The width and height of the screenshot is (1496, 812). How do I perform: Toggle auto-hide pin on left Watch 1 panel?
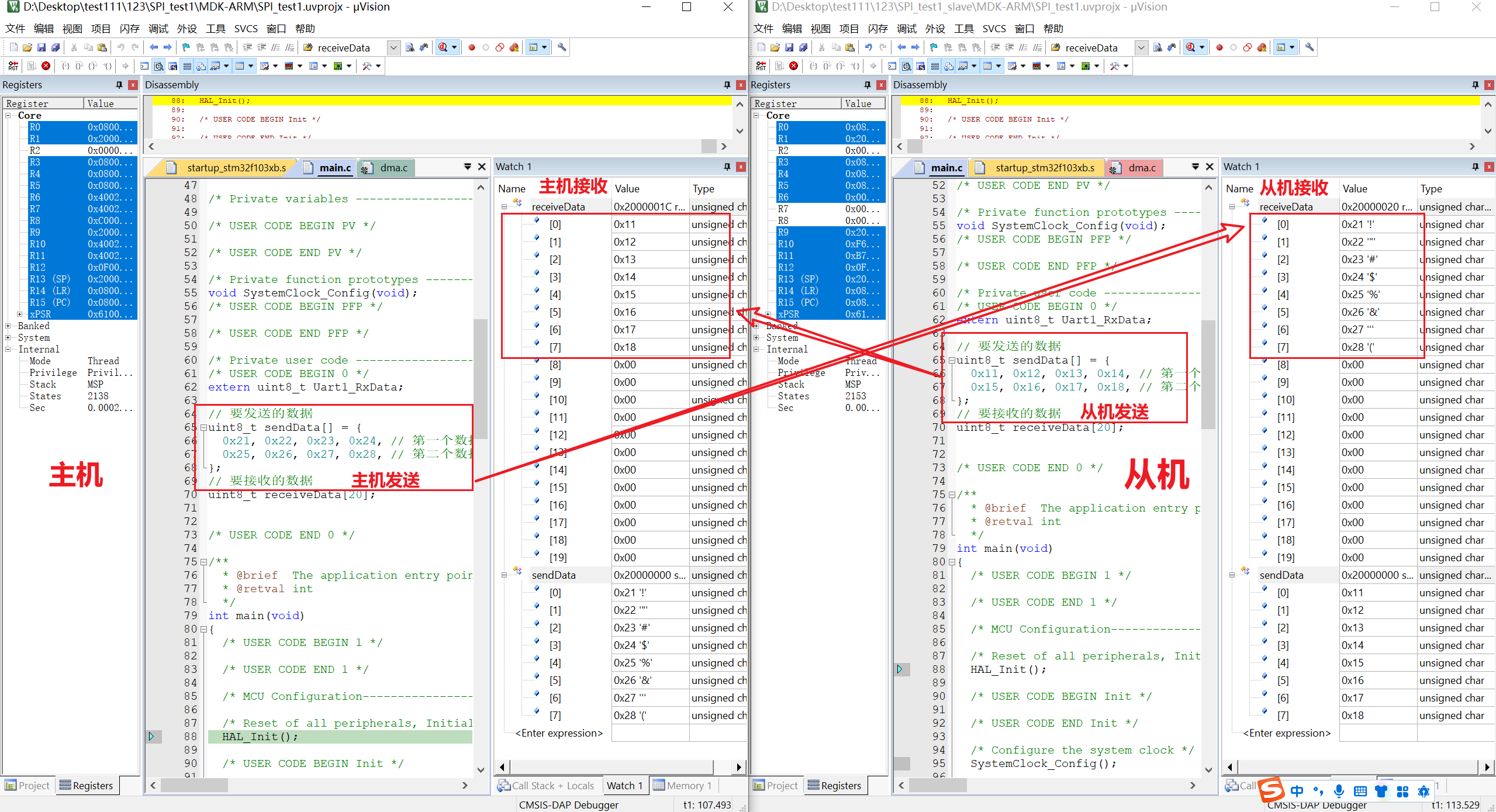pyautogui.click(x=727, y=167)
